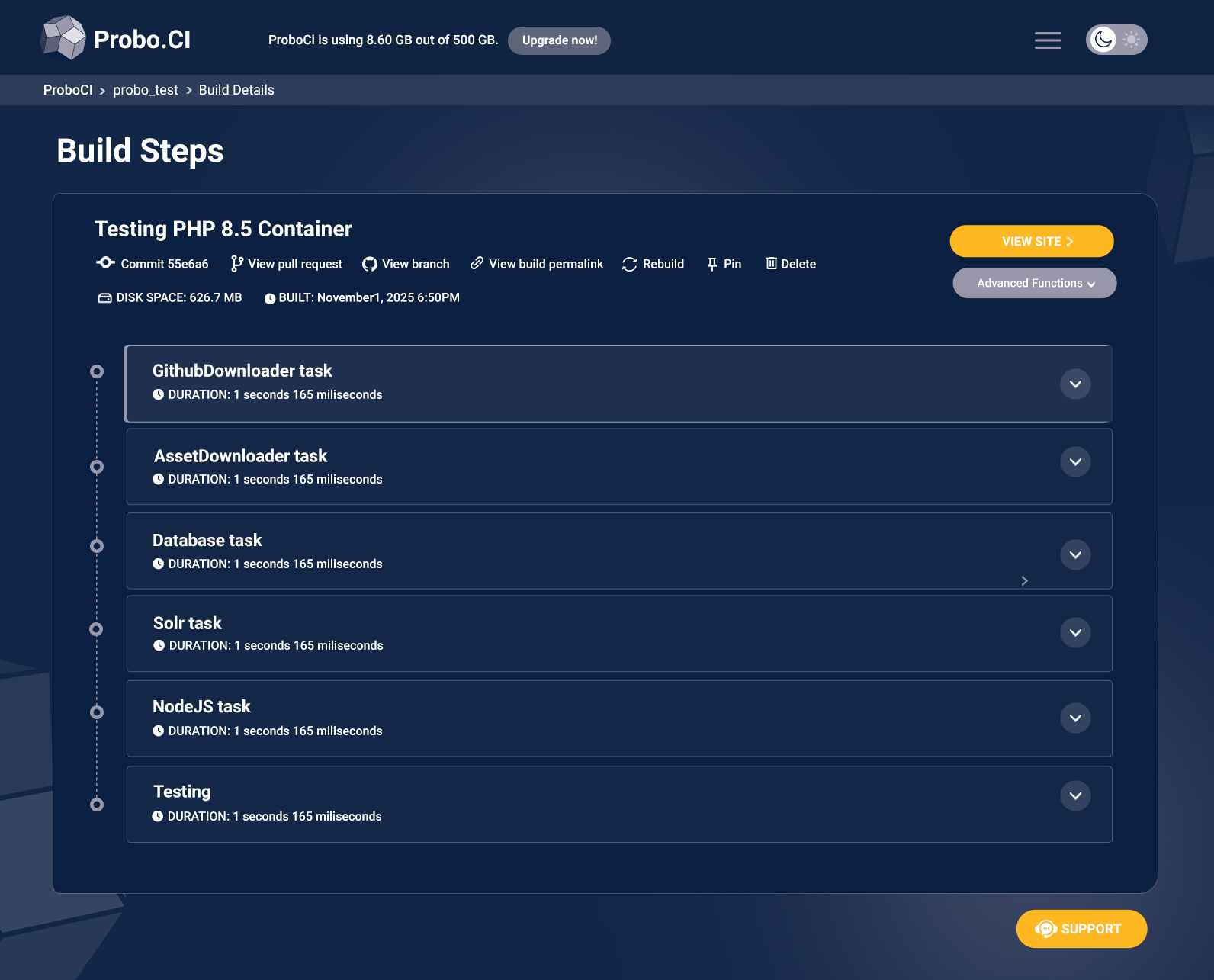Image resolution: width=1214 pixels, height=980 pixels.
Task: Click the storage usage 8.60 GB message
Action: tap(383, 40)
